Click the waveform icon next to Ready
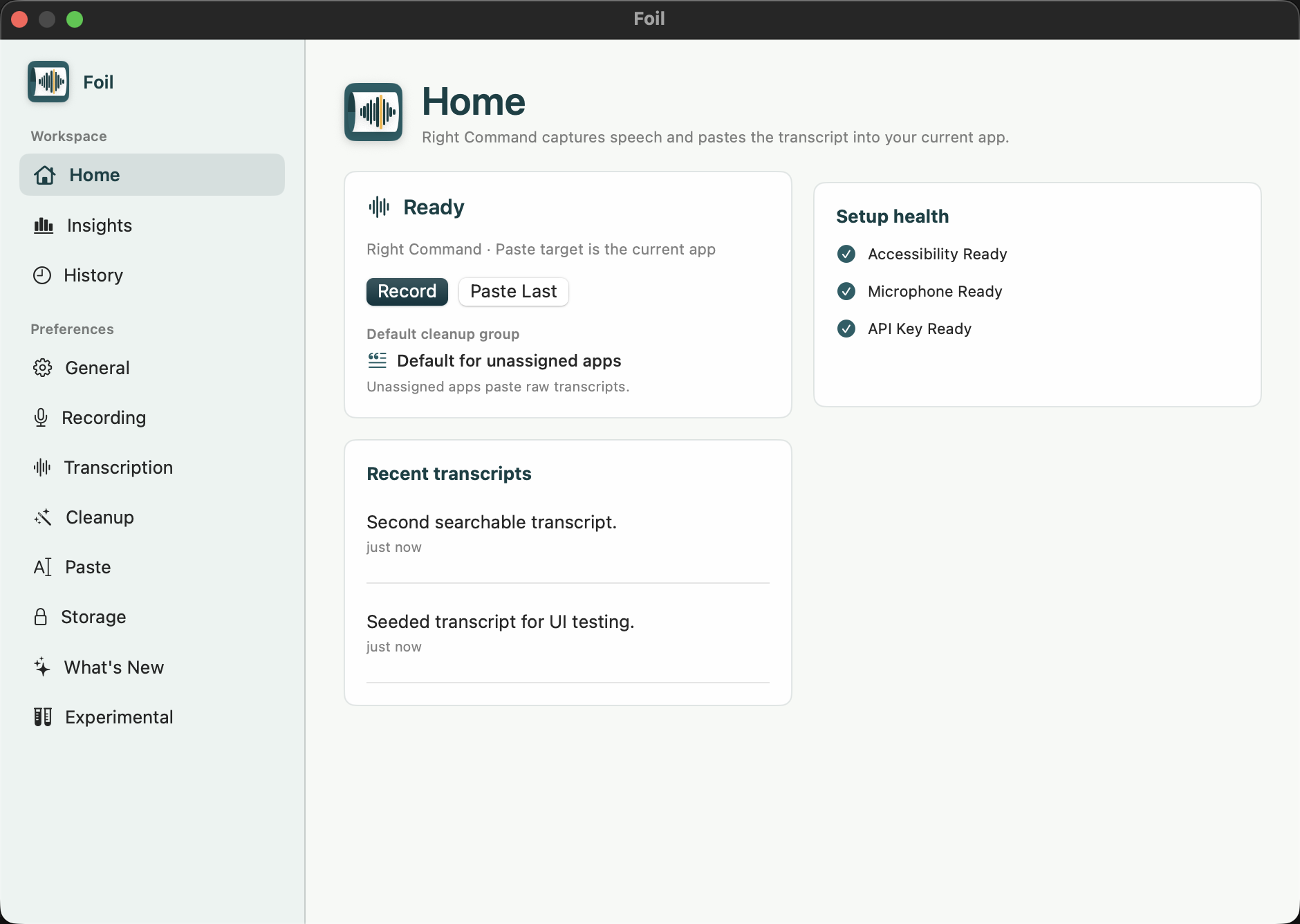Image resolution: width=1300 pixels, height=924 pixels. [x=379, y=207]
